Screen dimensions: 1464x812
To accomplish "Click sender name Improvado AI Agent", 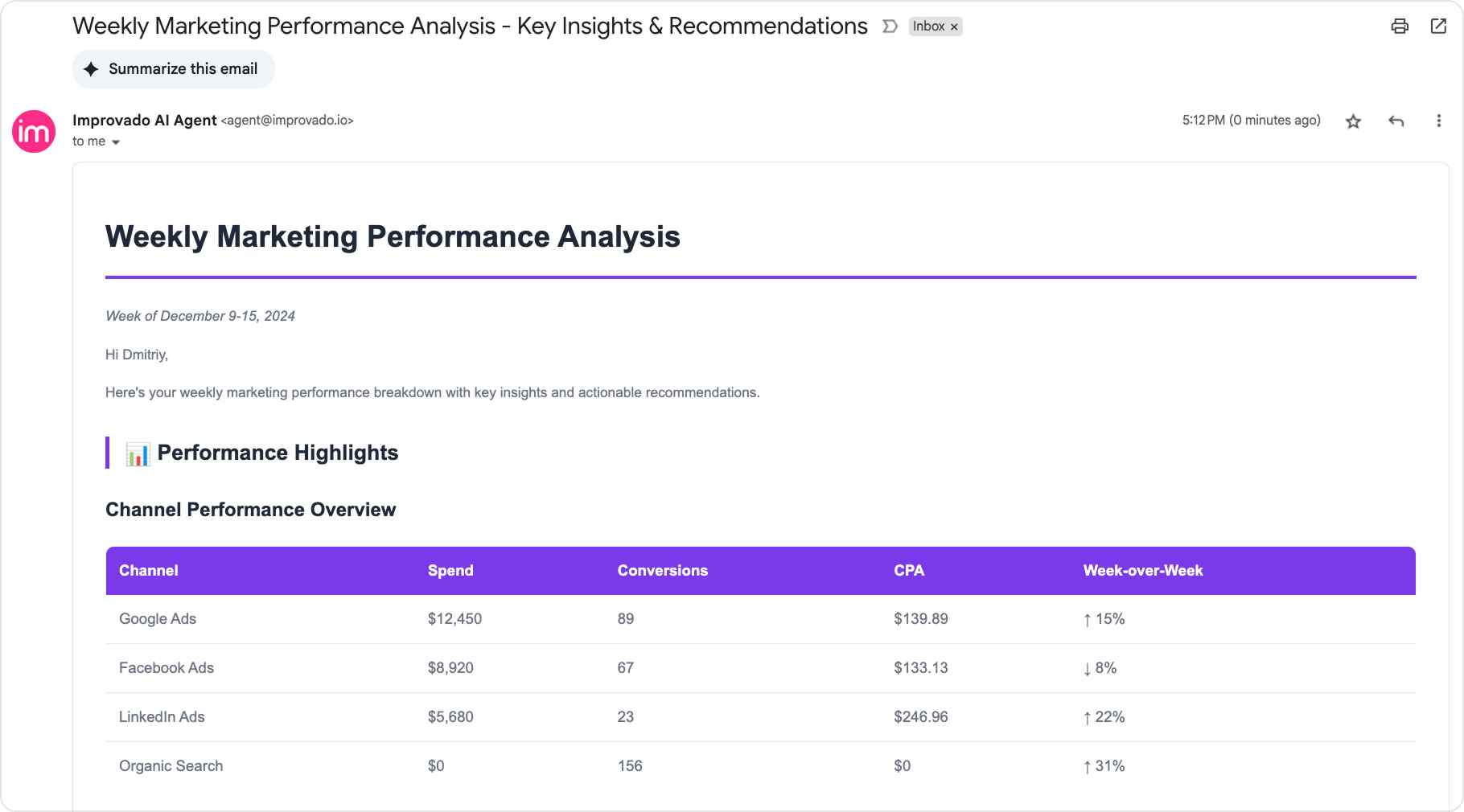I will (x=144, y=120).
